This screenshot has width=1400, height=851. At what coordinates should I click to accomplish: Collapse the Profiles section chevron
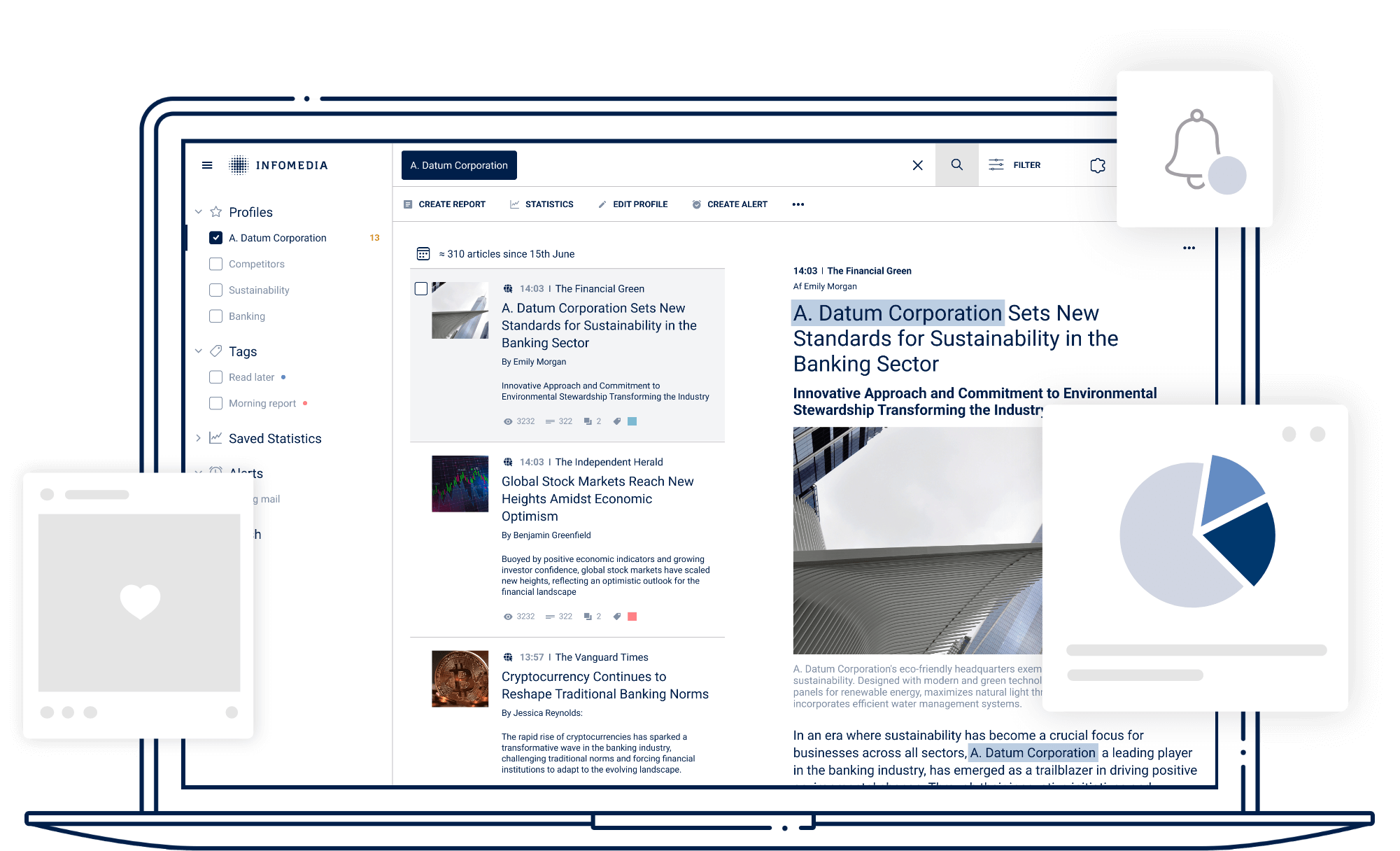(x=198, y=211)
